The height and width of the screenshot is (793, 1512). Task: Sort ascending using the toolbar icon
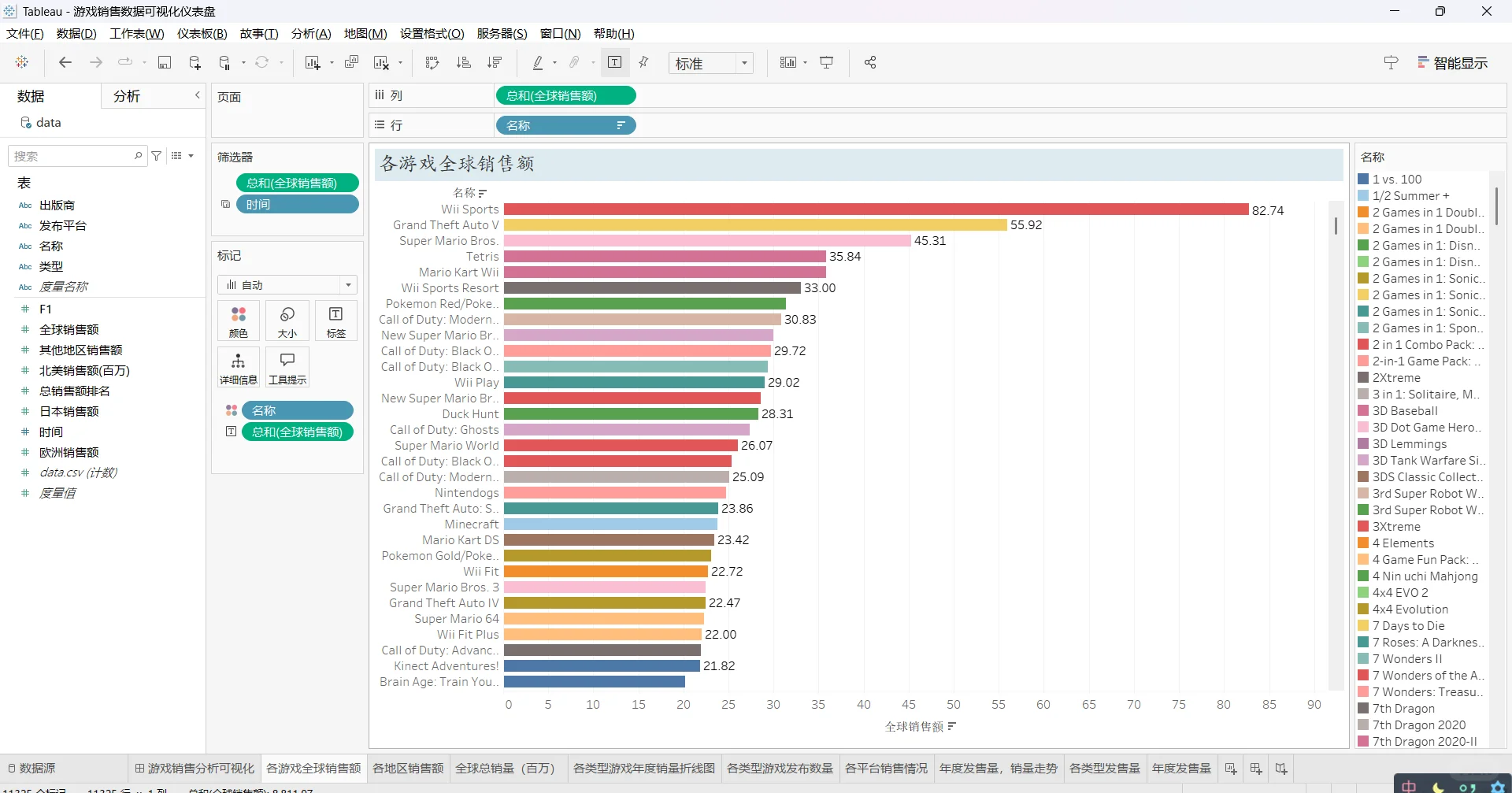pos(464,62)
